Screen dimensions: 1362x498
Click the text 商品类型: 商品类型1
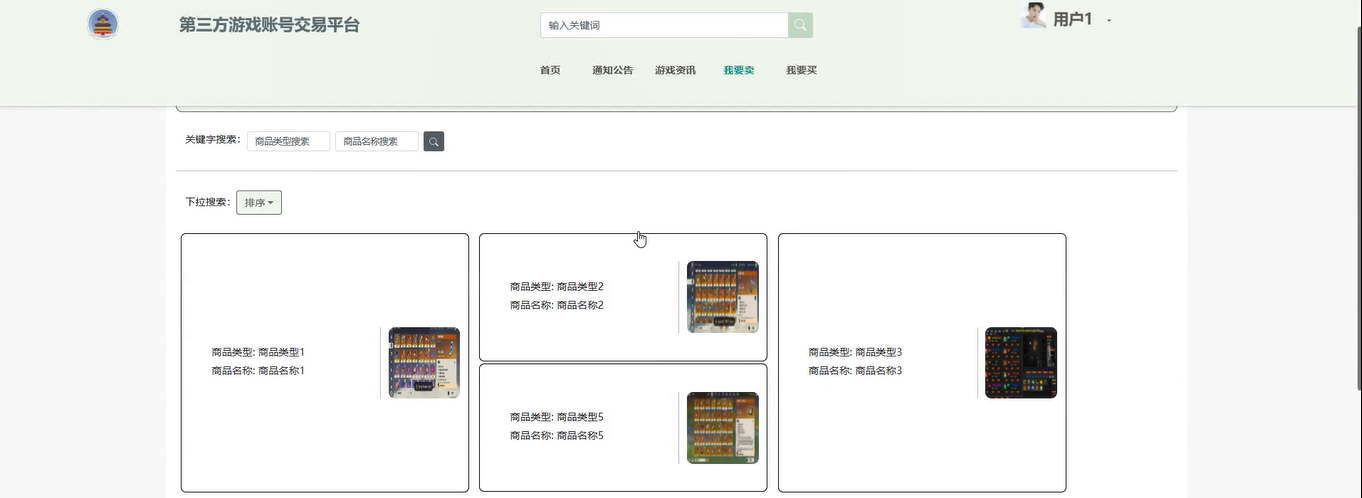[258, 352]
